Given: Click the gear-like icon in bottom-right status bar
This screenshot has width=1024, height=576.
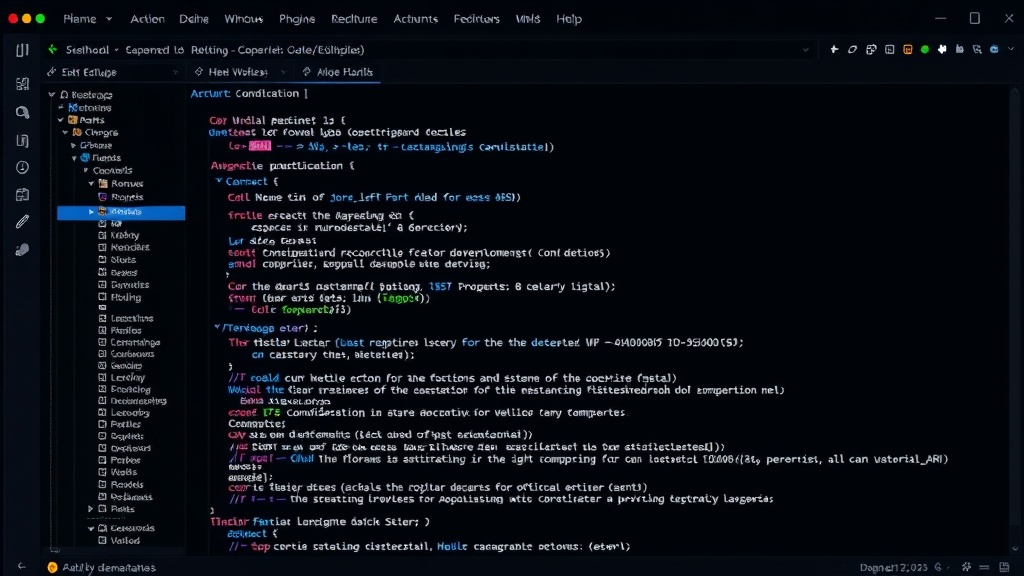Looking at the screenshot, I should 967,567.
